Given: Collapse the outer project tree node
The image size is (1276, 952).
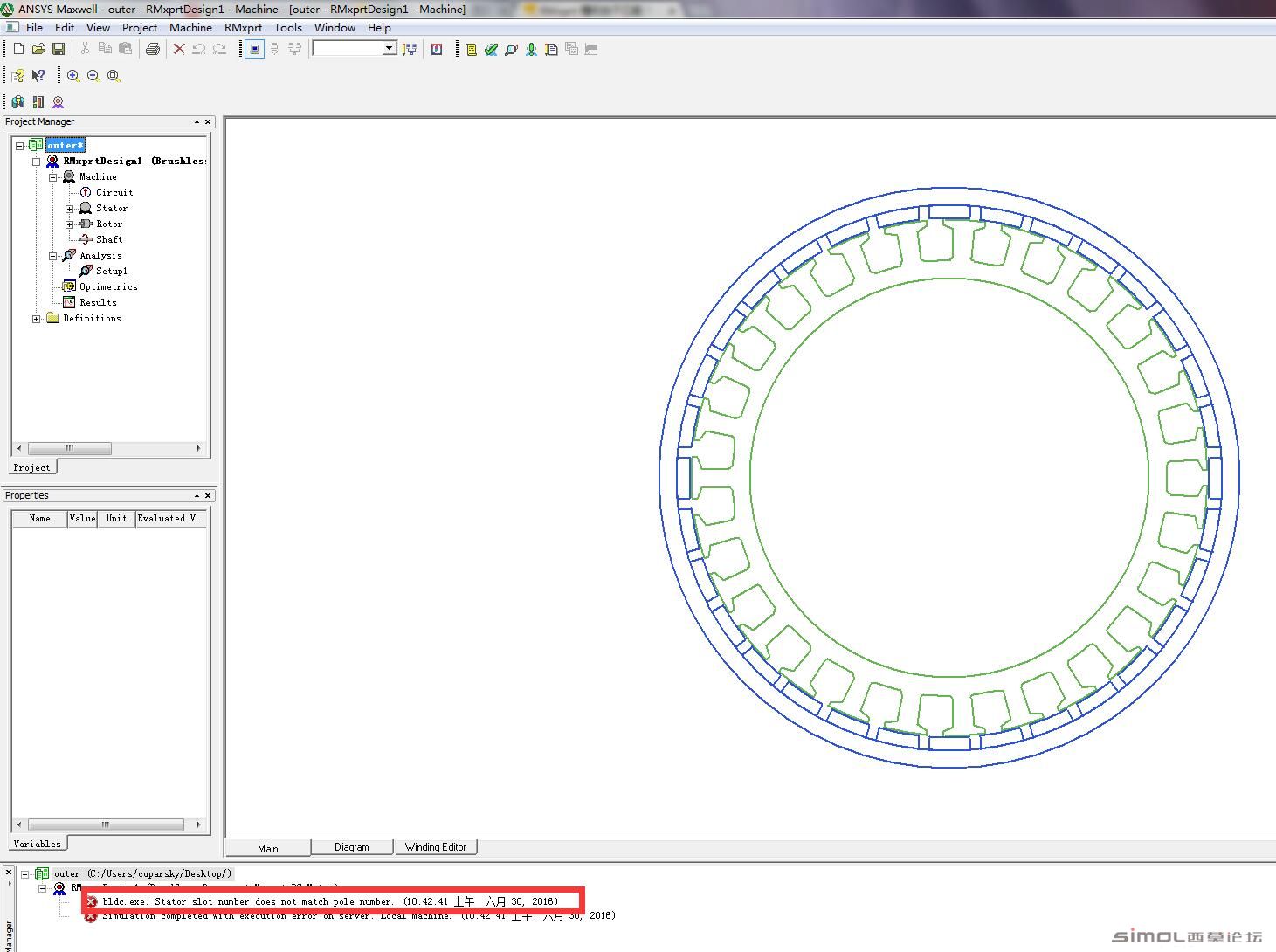Looking at the screenshot, I should [x=20, y=146].
